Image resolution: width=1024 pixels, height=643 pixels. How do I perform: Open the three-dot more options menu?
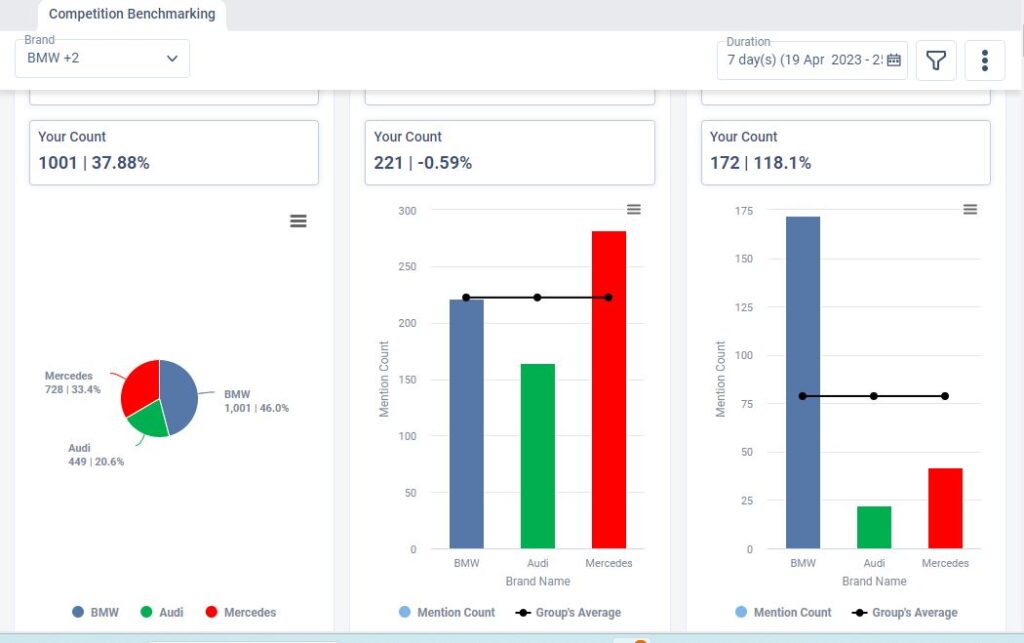click(x=985, y=60)
